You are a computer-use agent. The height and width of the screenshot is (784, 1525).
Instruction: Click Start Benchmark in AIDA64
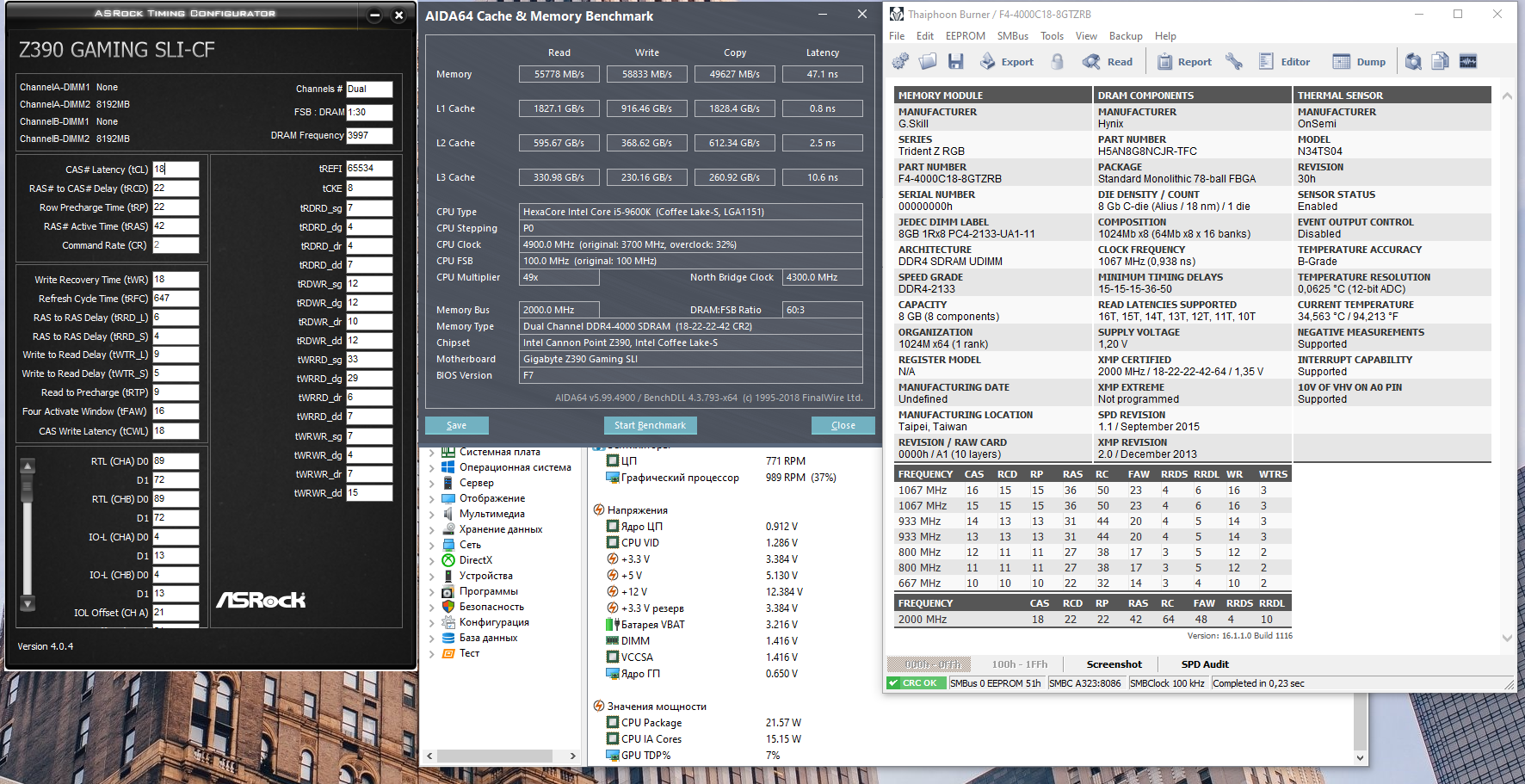click(x=650, y=425)
